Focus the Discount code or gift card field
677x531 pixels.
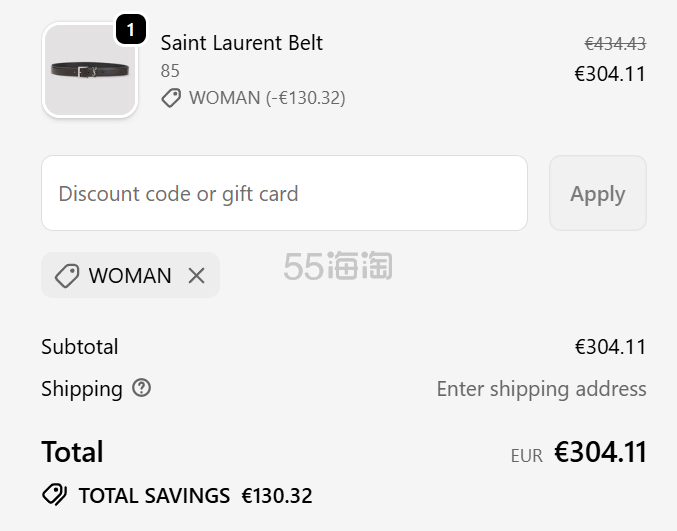(x=284, y=193)
